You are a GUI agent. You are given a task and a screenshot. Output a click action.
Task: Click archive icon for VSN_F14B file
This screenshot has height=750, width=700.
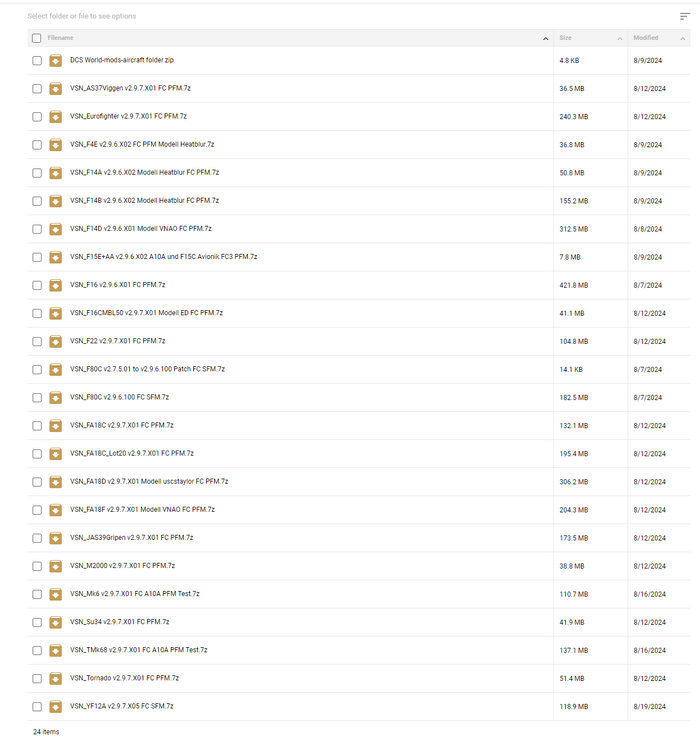[56, 201]
